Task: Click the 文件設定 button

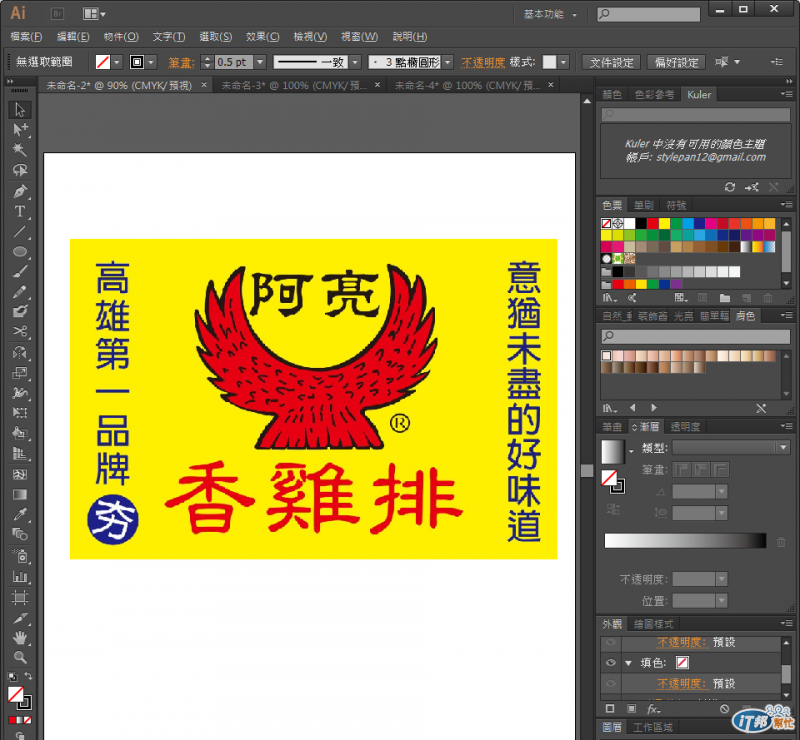Action: [x=611, y=62]
